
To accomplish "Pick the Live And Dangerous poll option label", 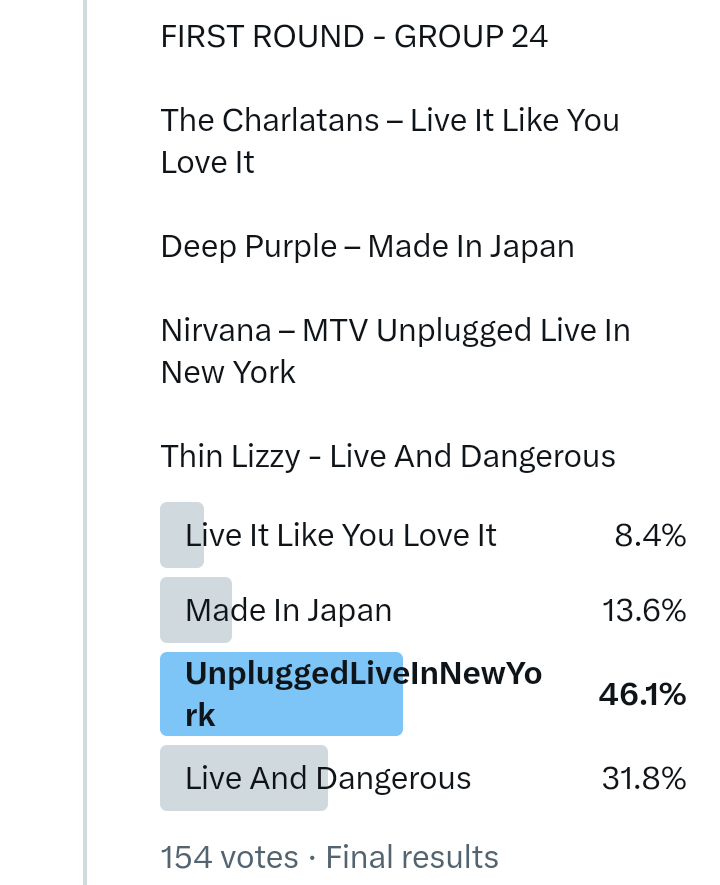I will [x=328, y=778].
